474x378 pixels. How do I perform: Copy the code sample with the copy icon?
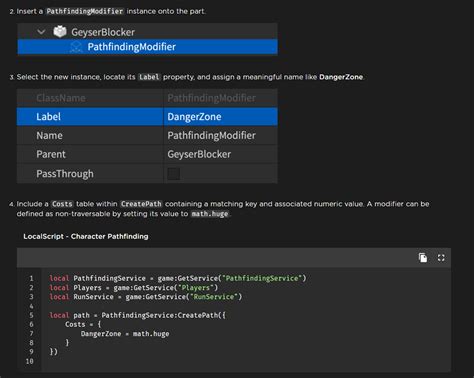point(423,258)
